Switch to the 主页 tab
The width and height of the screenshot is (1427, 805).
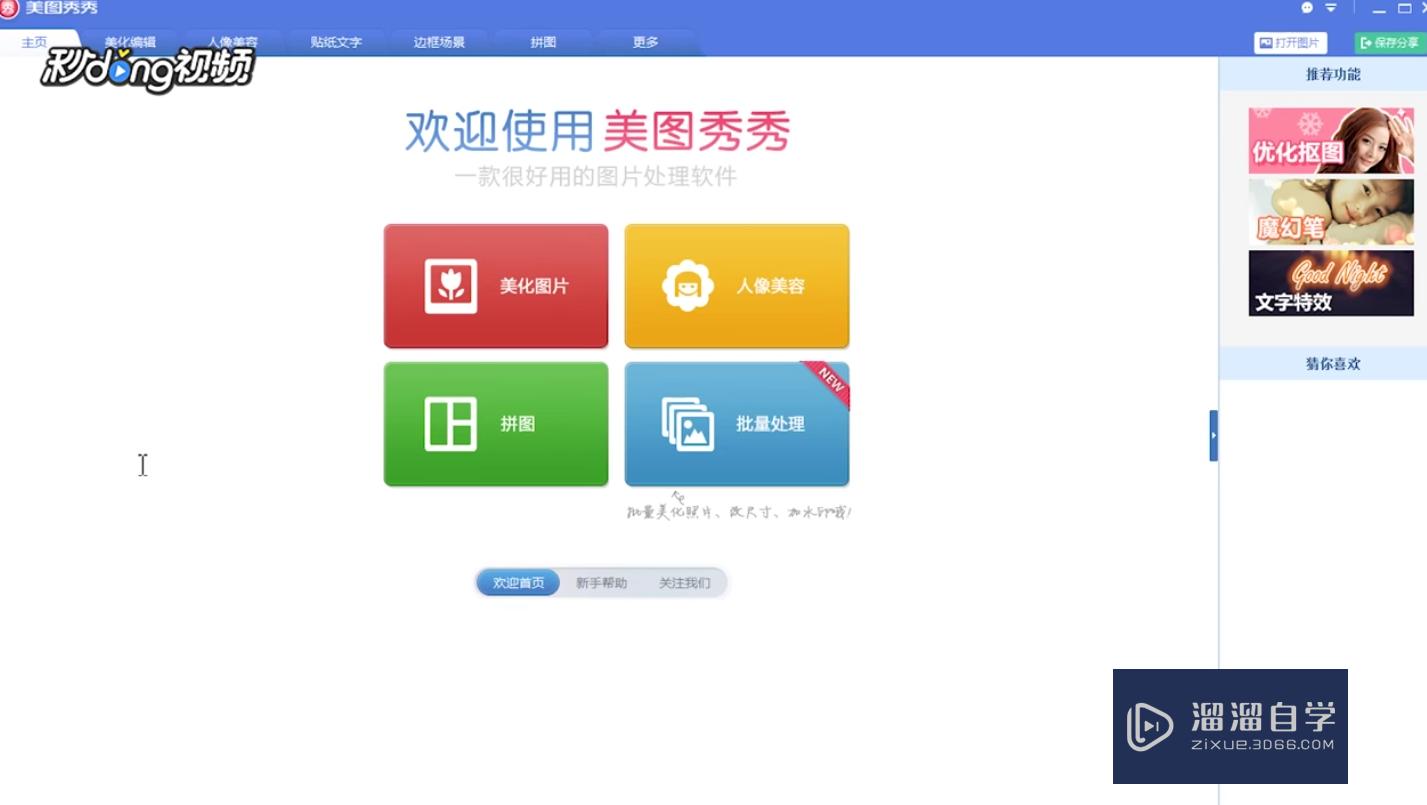[35, 42]
